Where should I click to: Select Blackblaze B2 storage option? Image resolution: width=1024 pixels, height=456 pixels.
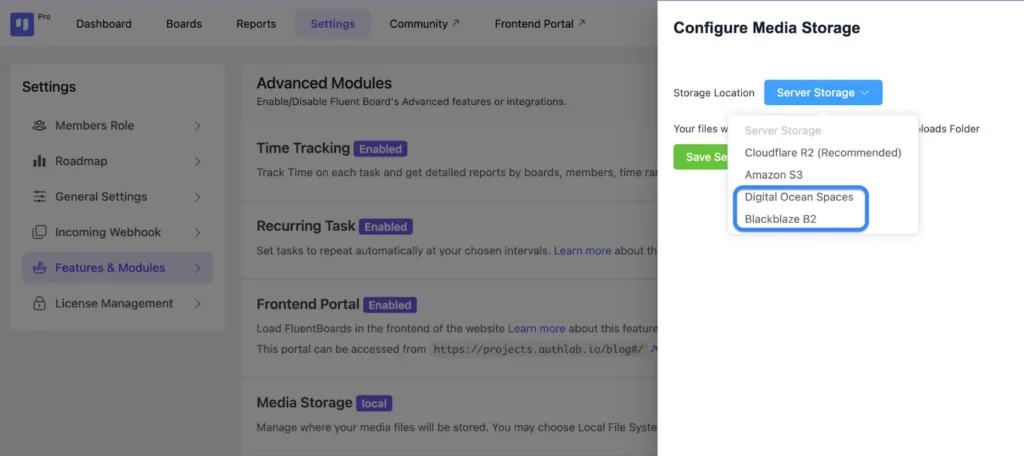(x=780, y=219)
